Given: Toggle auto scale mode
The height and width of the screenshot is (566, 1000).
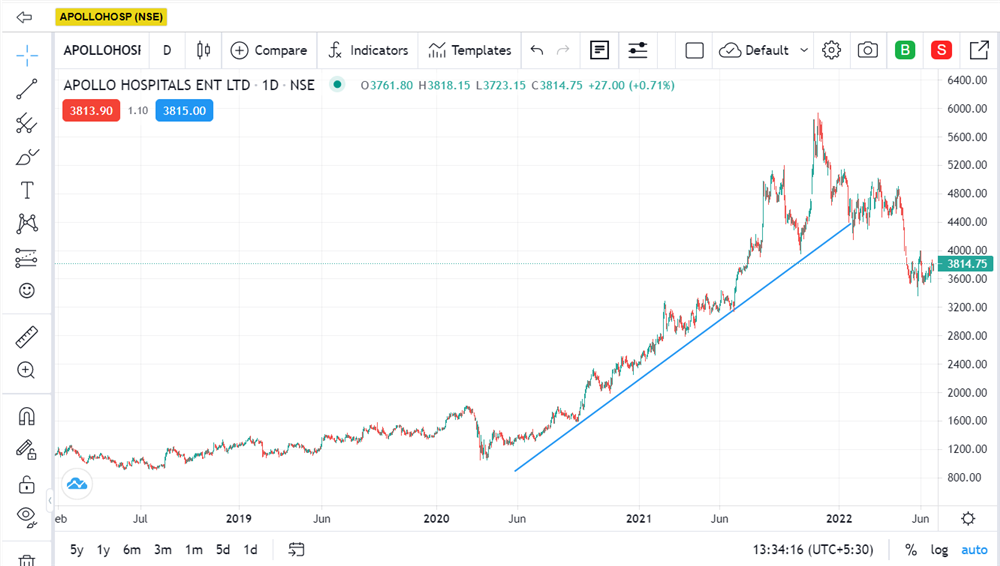Looking at the screenshot, I should [x=974, y=550].
